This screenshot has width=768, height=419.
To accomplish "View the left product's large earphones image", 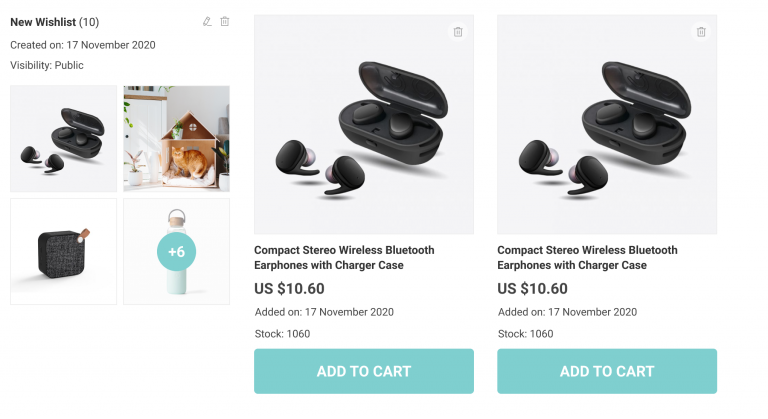I will click(364, 125).
